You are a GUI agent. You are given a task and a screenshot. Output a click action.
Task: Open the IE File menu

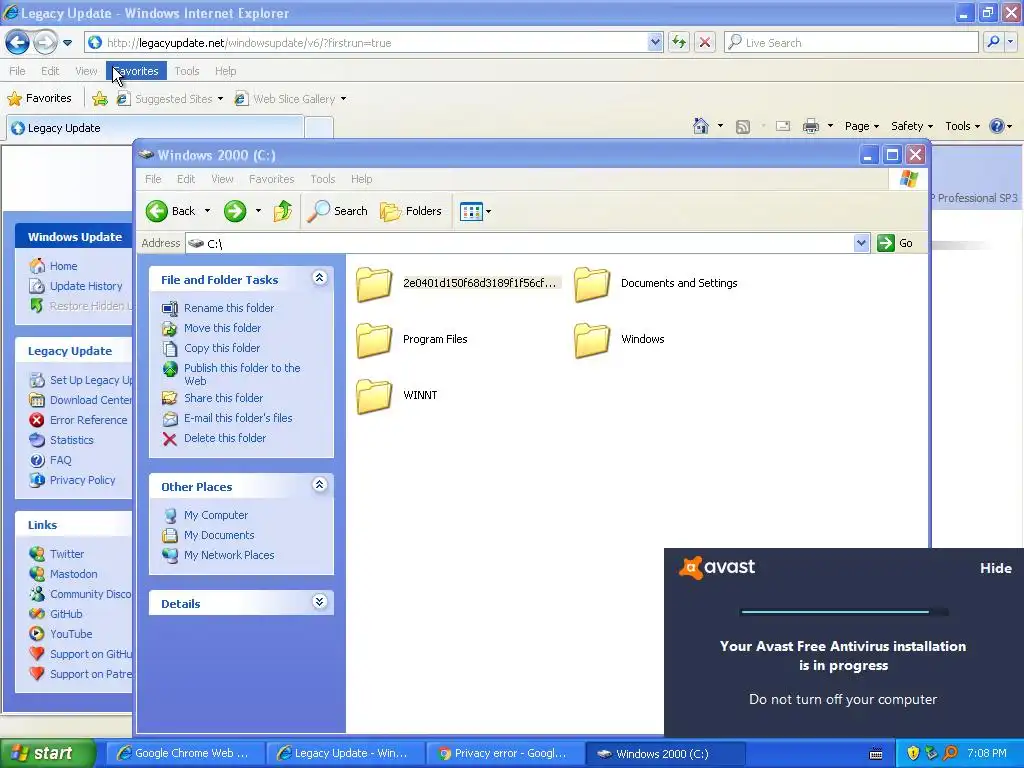(x=18, y=71)
